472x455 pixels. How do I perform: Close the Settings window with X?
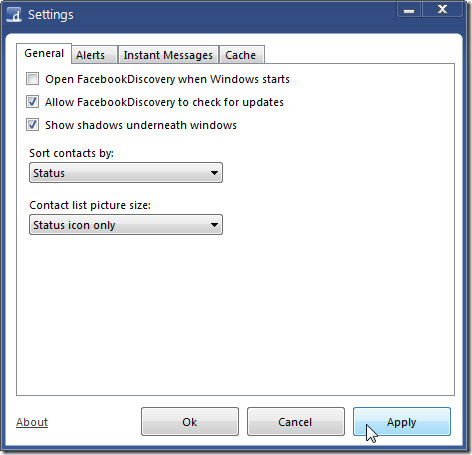click(442, 10)
